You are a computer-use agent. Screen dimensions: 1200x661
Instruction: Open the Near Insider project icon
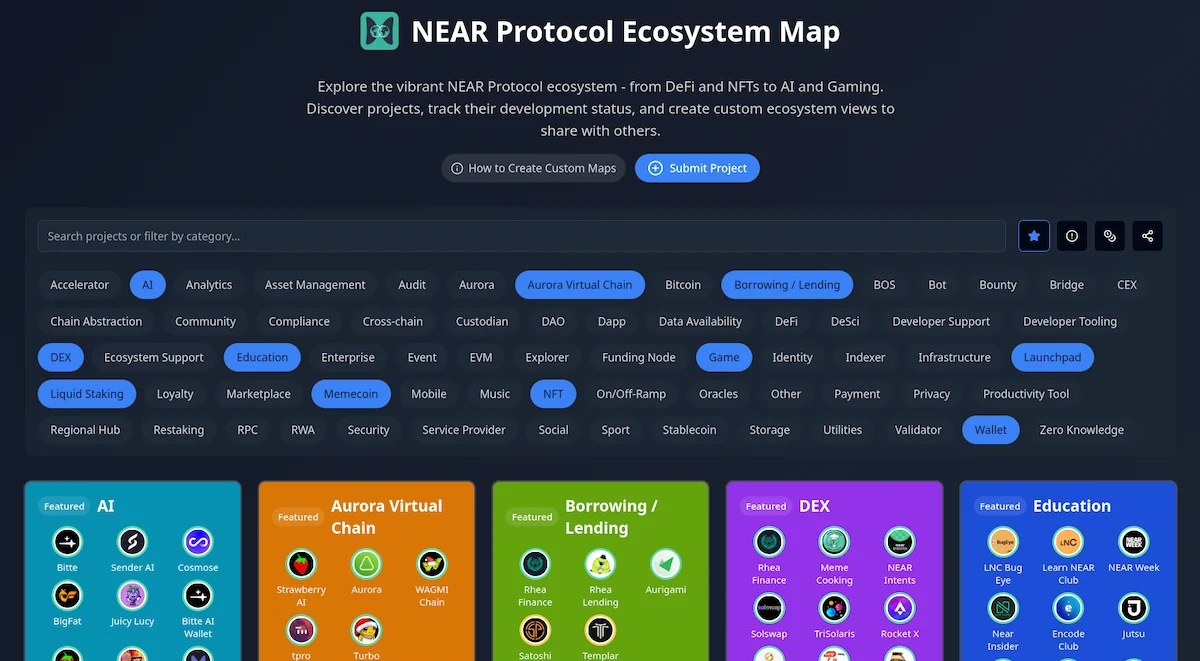[1003, 609]
